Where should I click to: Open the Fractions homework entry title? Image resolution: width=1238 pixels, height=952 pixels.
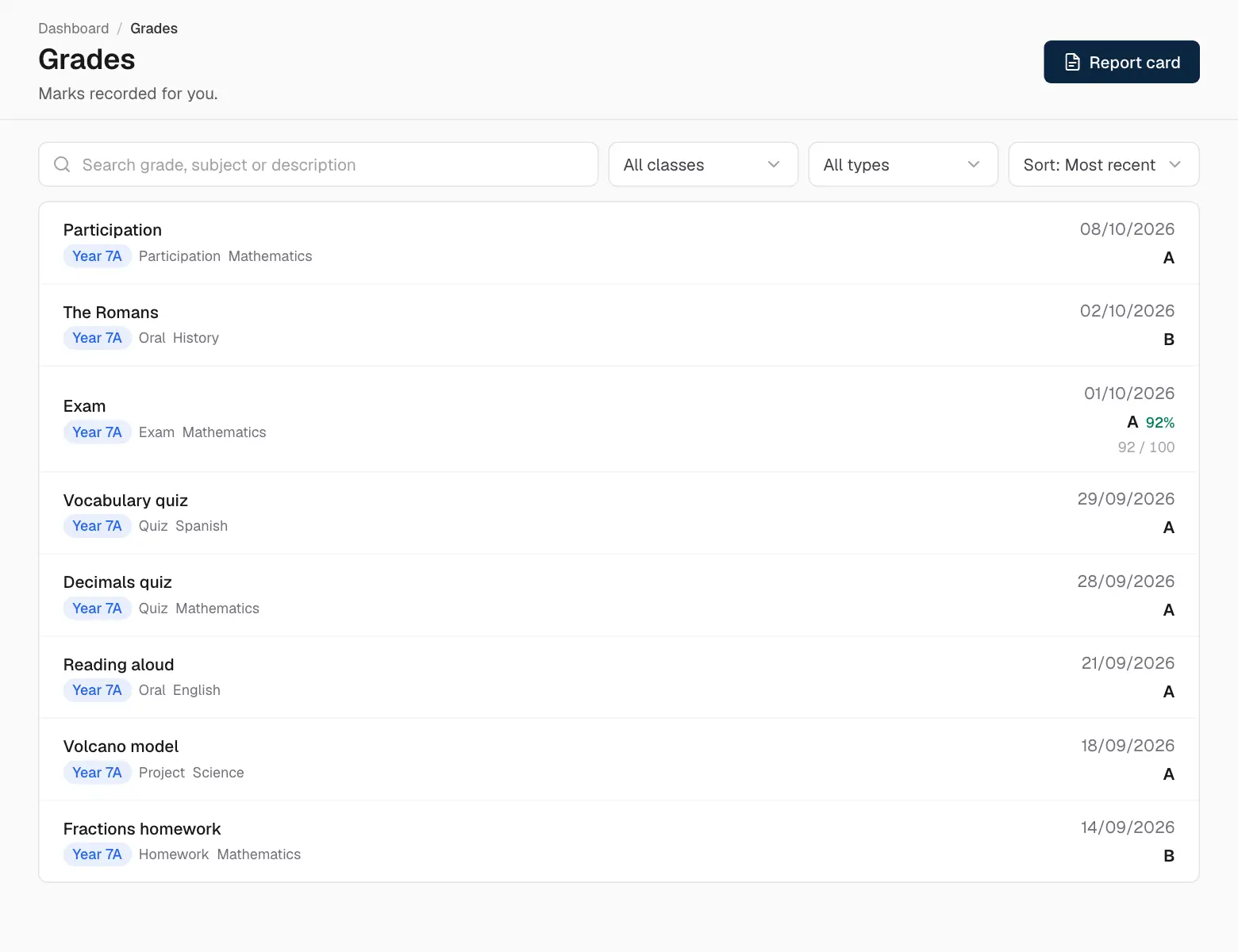[x=142, y=829]
